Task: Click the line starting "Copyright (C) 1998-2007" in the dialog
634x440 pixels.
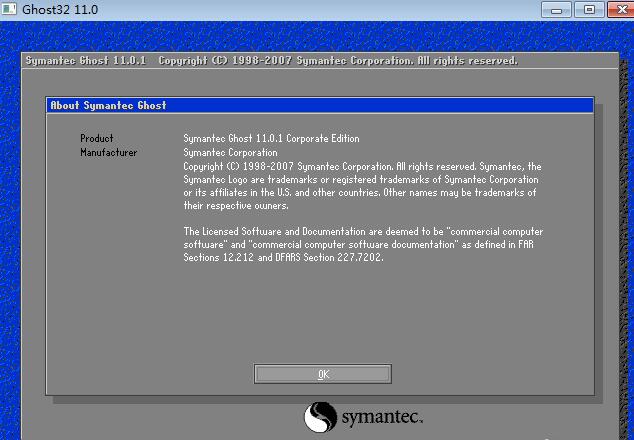Action: coord(362,167)
